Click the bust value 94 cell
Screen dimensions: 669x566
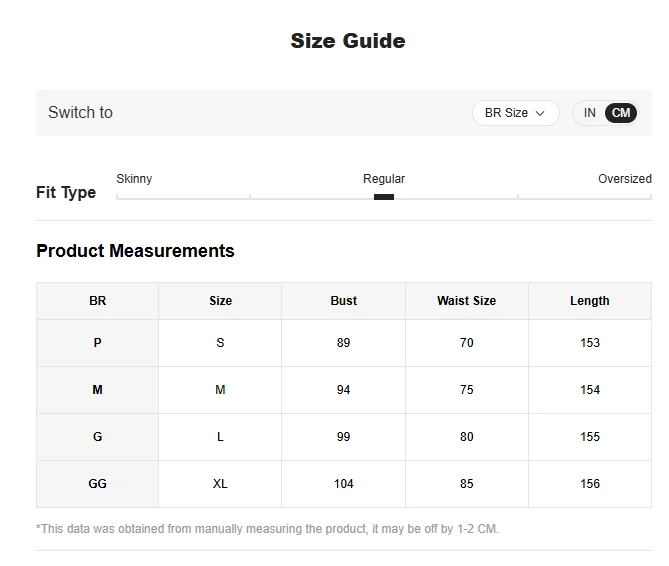click(343, 390)
